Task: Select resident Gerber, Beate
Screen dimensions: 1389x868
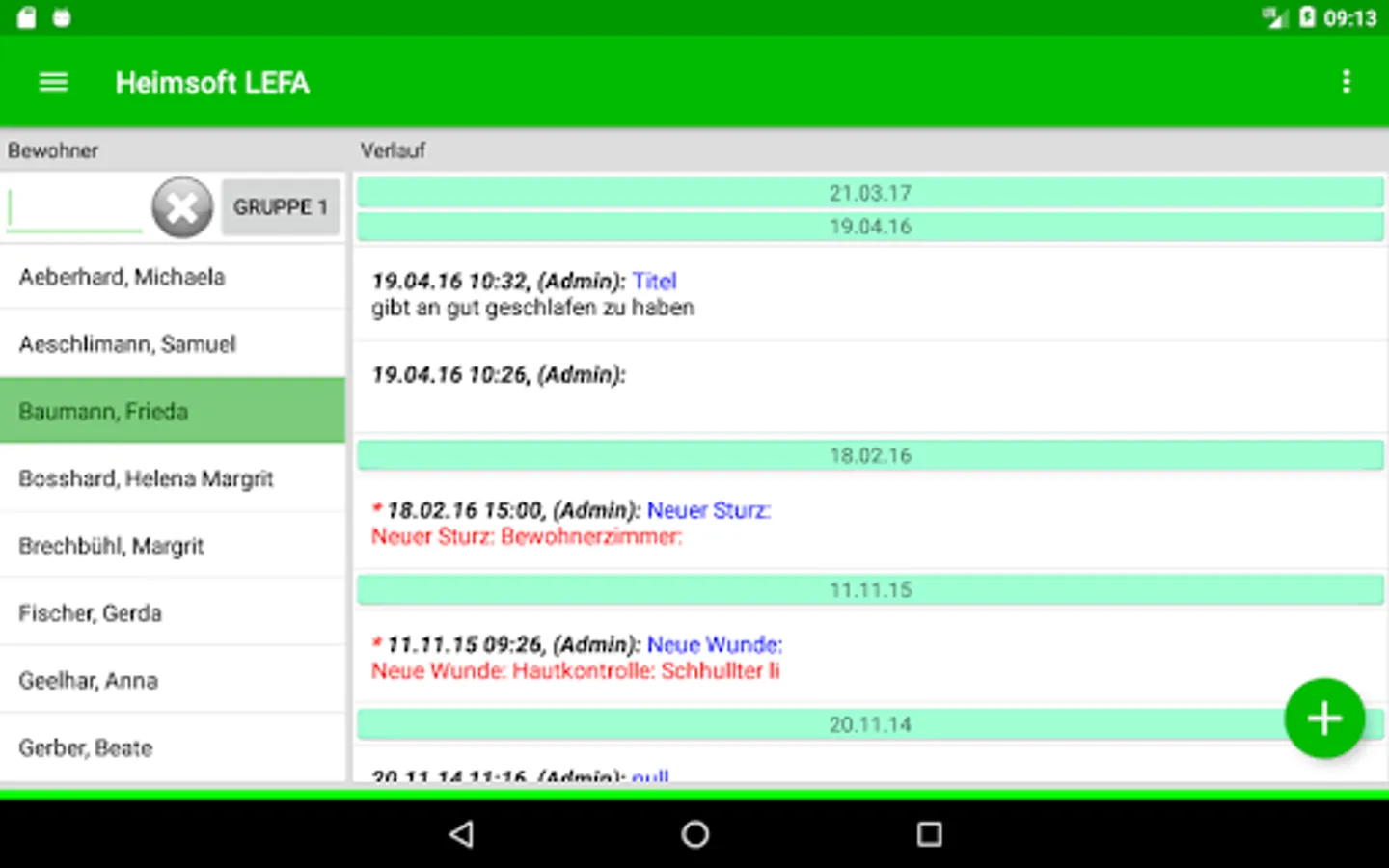Action: (x=173, y=748)
